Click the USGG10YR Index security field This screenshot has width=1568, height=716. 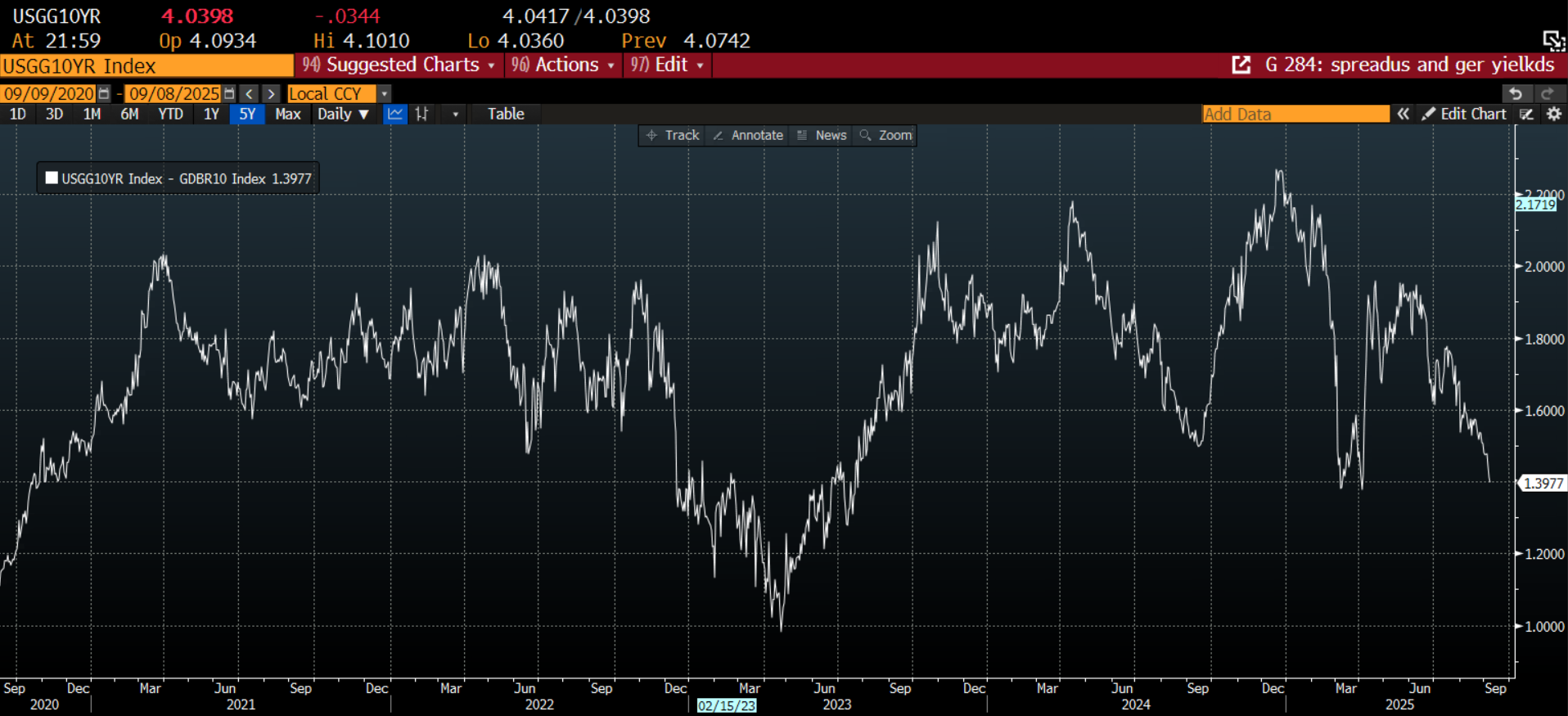click(x=146, y=65)
